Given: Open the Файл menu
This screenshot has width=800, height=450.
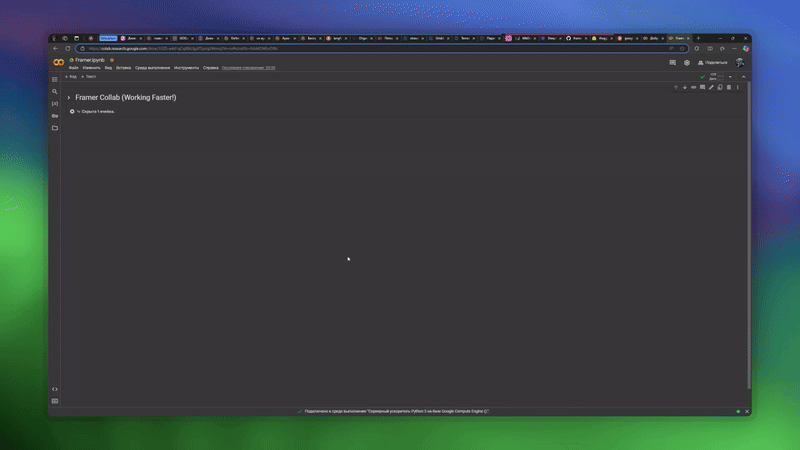Looking at the screenshot, I should click(73, 68).
